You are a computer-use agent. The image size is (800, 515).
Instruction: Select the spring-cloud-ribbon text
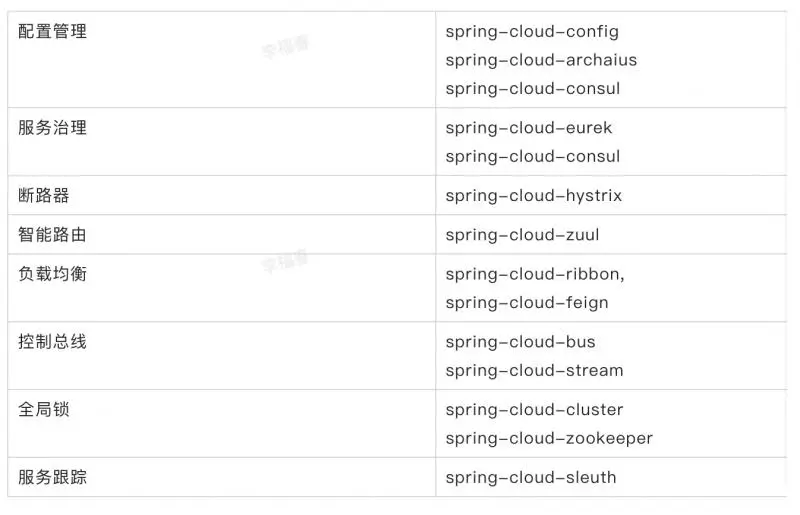point(535,274)
